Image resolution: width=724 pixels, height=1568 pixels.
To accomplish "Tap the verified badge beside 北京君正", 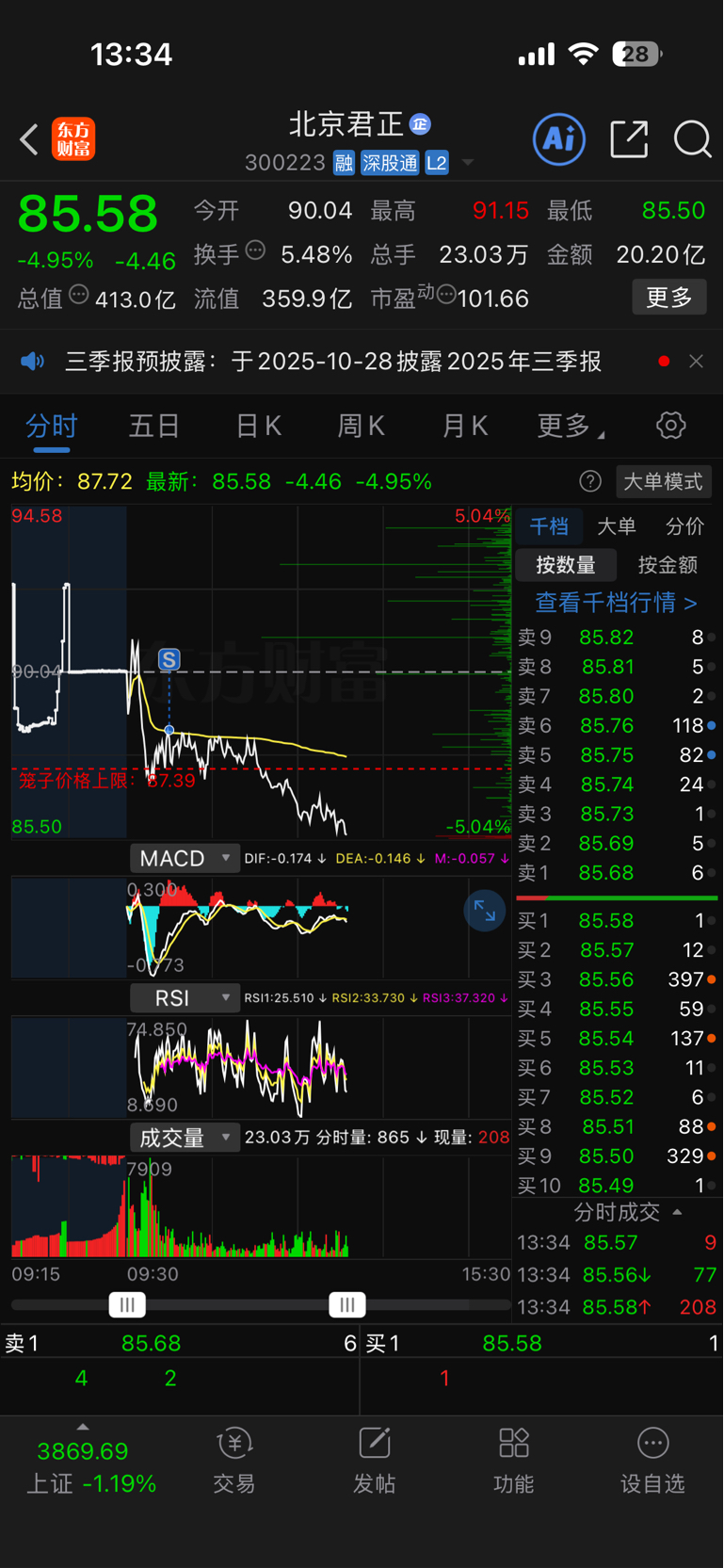I will [420, 123].
